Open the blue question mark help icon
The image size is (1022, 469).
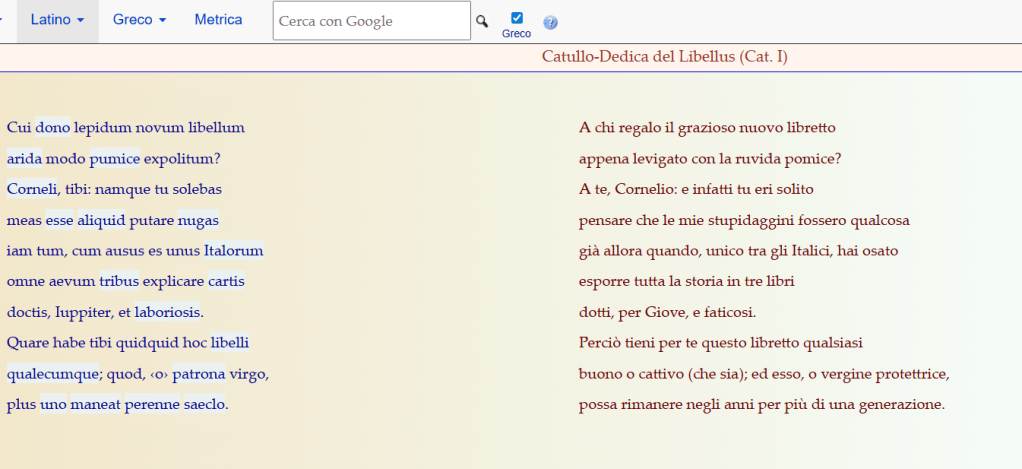tap(550, 22)
